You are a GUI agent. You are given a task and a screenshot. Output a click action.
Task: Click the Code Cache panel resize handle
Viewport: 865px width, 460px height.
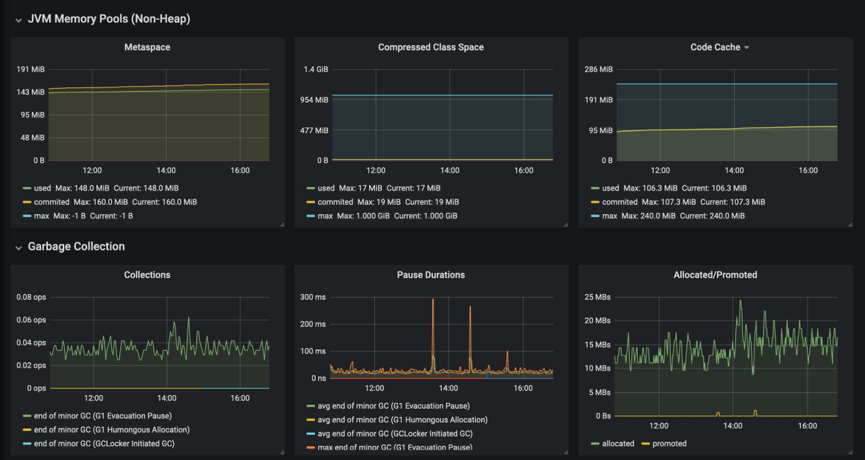point(849,225)
